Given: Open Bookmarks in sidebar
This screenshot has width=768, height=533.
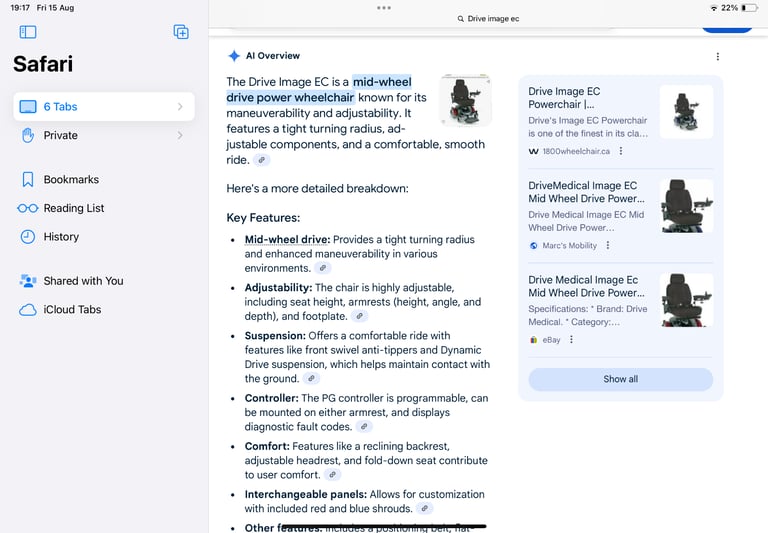Looking at the screenshot, I should [x=71, y=179].
